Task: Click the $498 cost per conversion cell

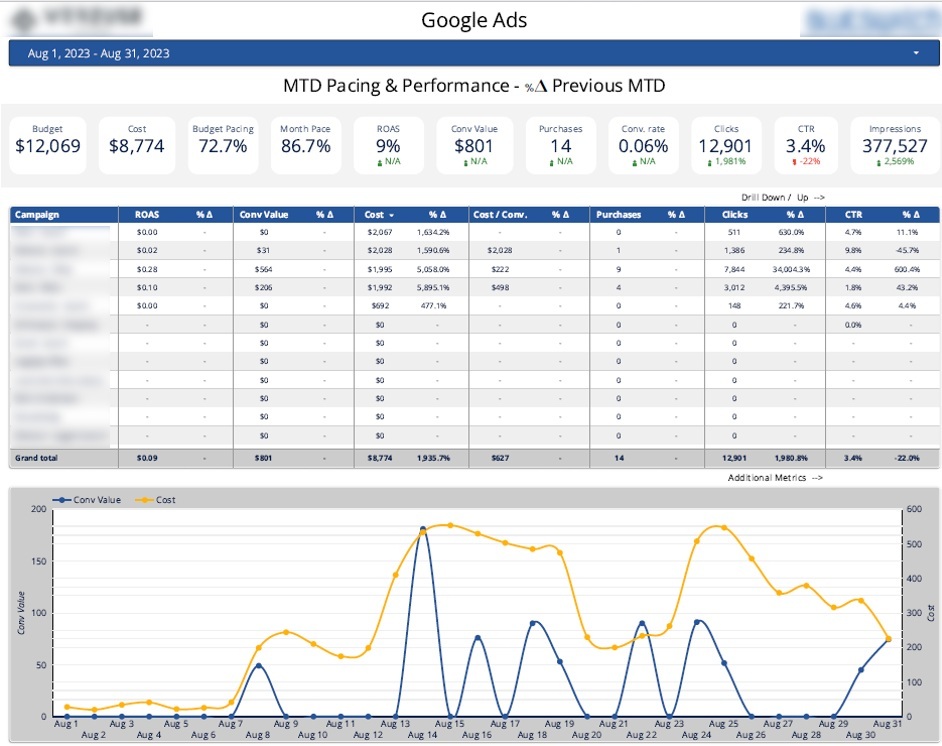Action: tap(500, 288)
